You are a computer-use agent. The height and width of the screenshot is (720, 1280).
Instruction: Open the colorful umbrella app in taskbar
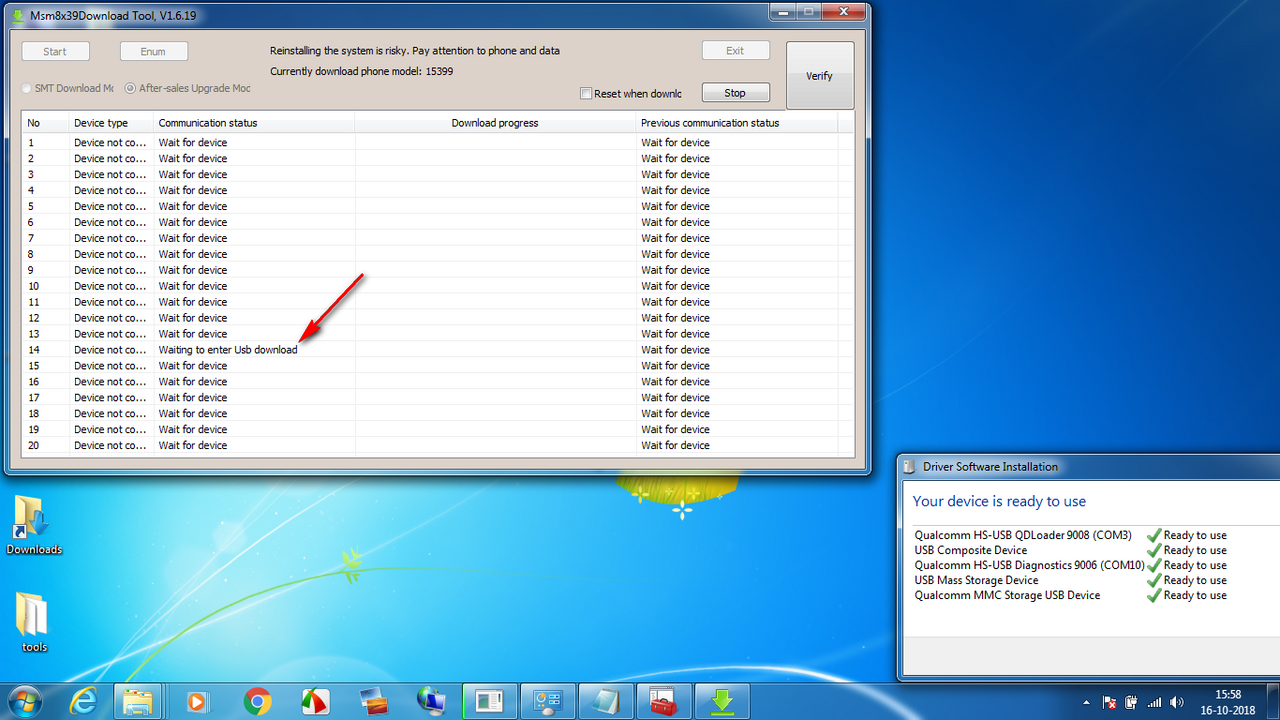tap(314, 702)
